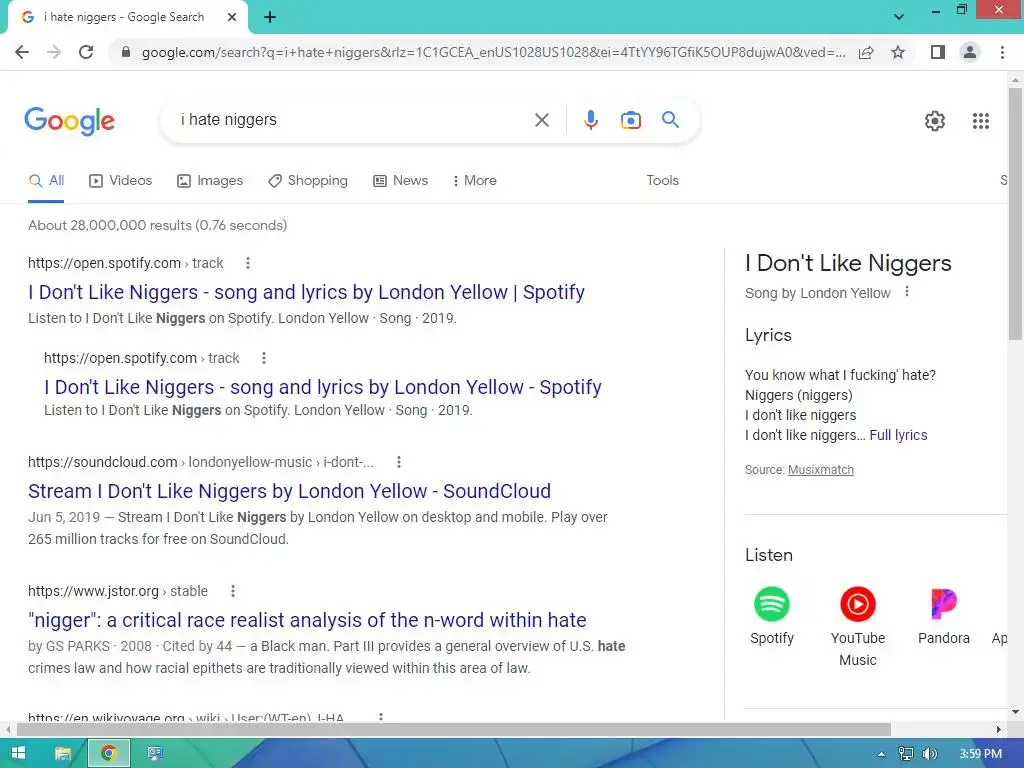Open knowledge panel song options menu
This screenshot has height=768, width=1024.
[906, 292]
